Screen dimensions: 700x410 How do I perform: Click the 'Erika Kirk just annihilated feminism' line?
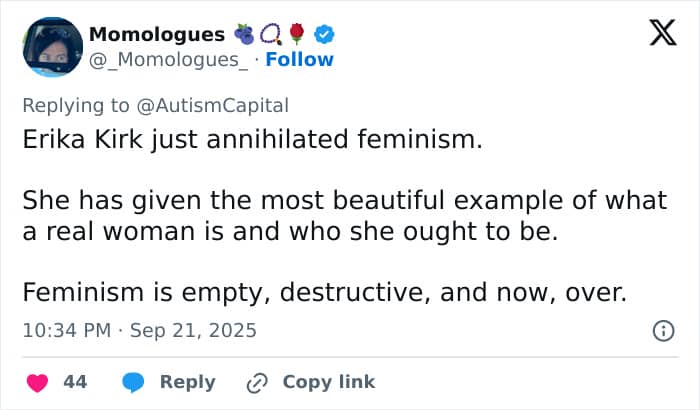(x=252, y=139)
